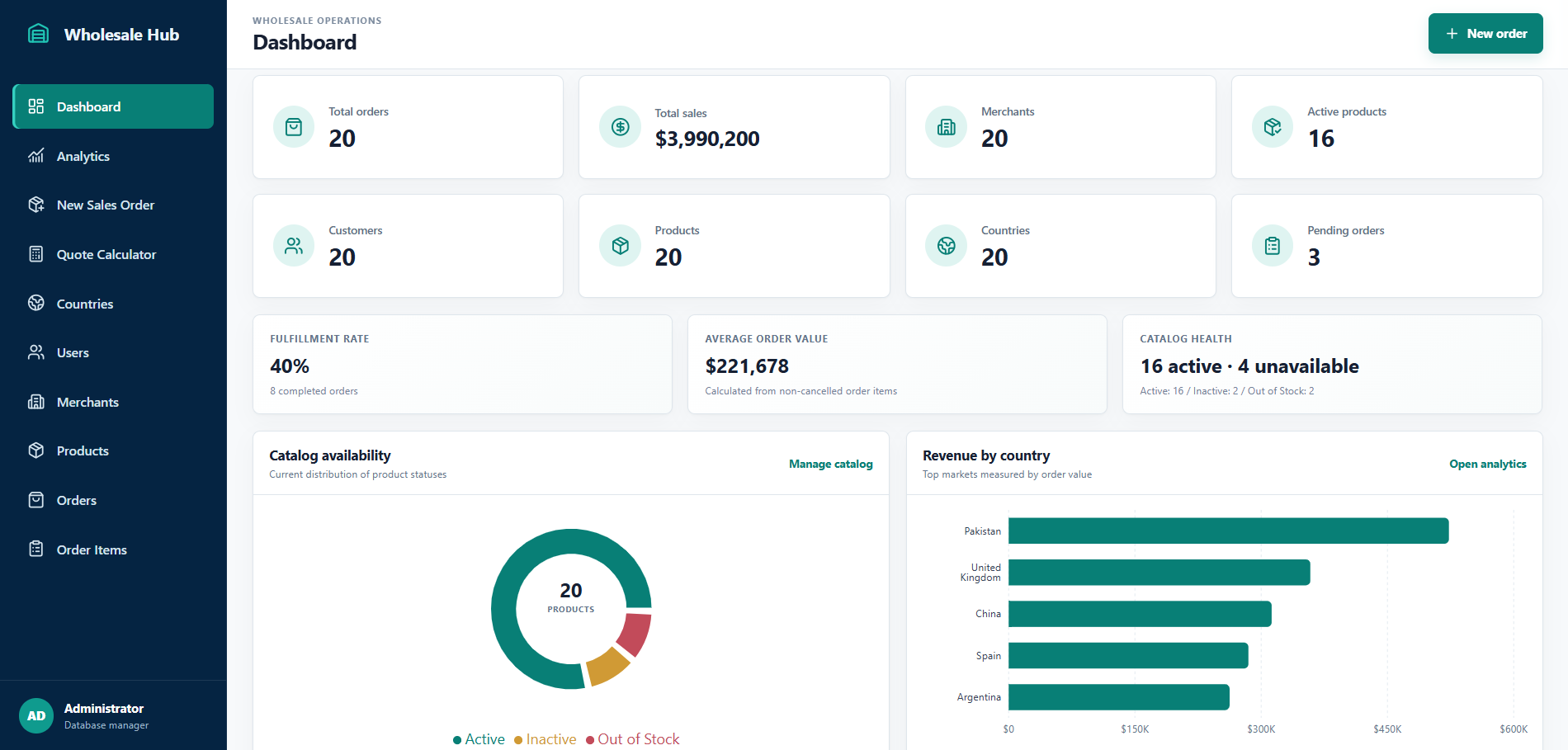This screenshot has width=1568, height=750.
Task: Click the 'Catalog availability' heading
Action: [330, 455]
